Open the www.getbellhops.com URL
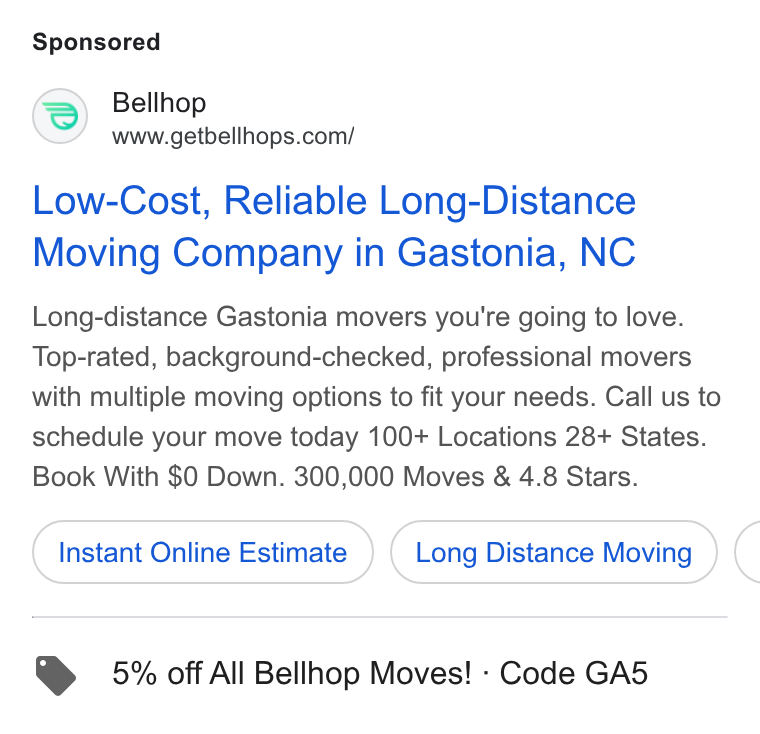 [233, 137]
